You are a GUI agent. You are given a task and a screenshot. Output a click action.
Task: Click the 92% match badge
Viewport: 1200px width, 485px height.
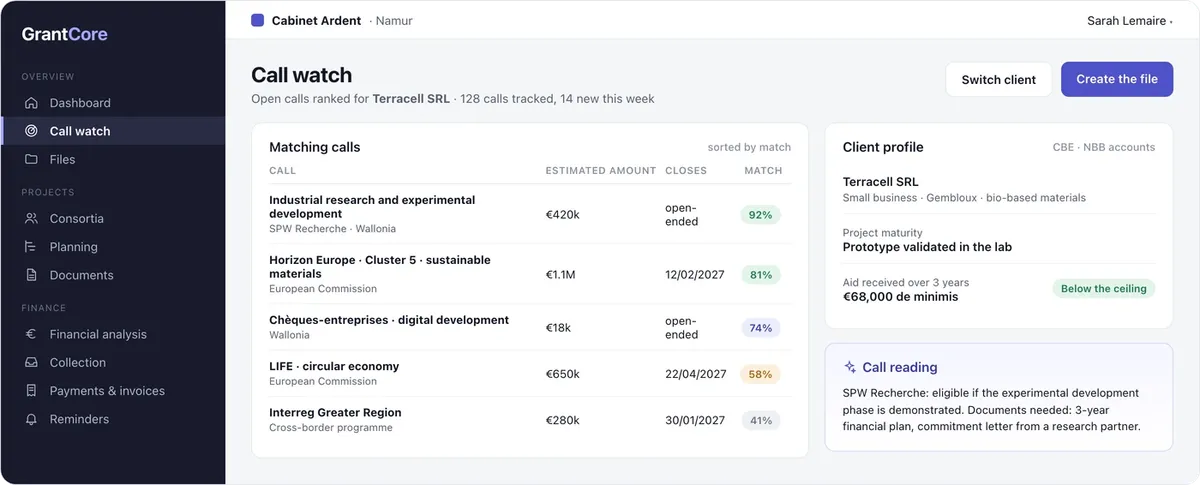click(761, 215)
